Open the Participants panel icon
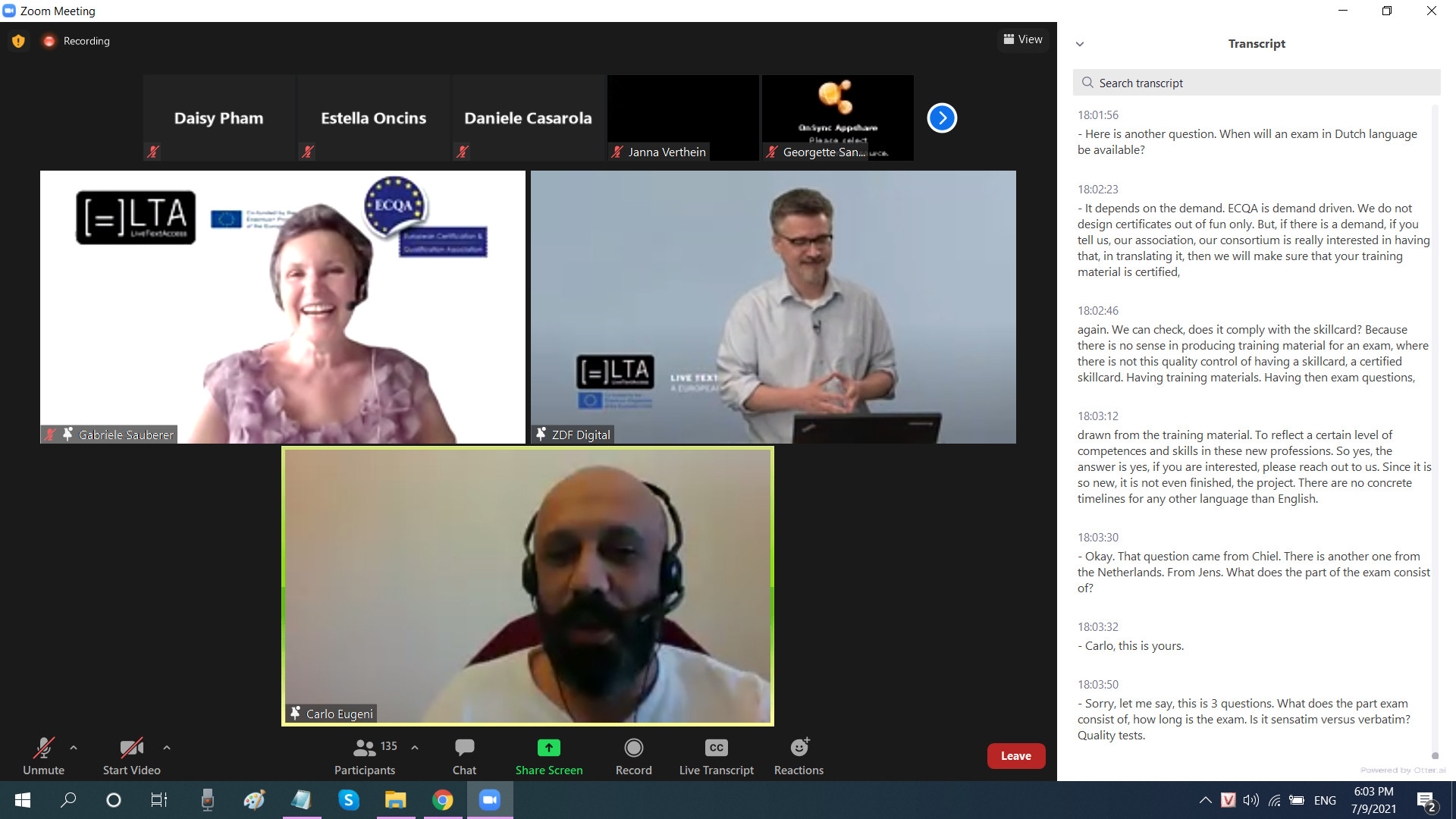Viewport: 1456px width, 819px height. [x=365, y=748]
